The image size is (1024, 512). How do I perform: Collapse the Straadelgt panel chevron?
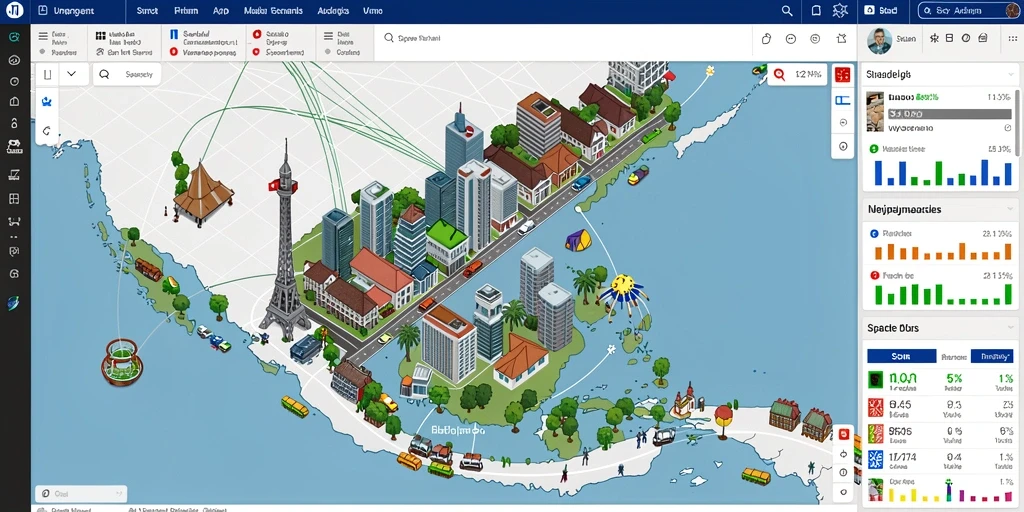[x=1011, y=74]
